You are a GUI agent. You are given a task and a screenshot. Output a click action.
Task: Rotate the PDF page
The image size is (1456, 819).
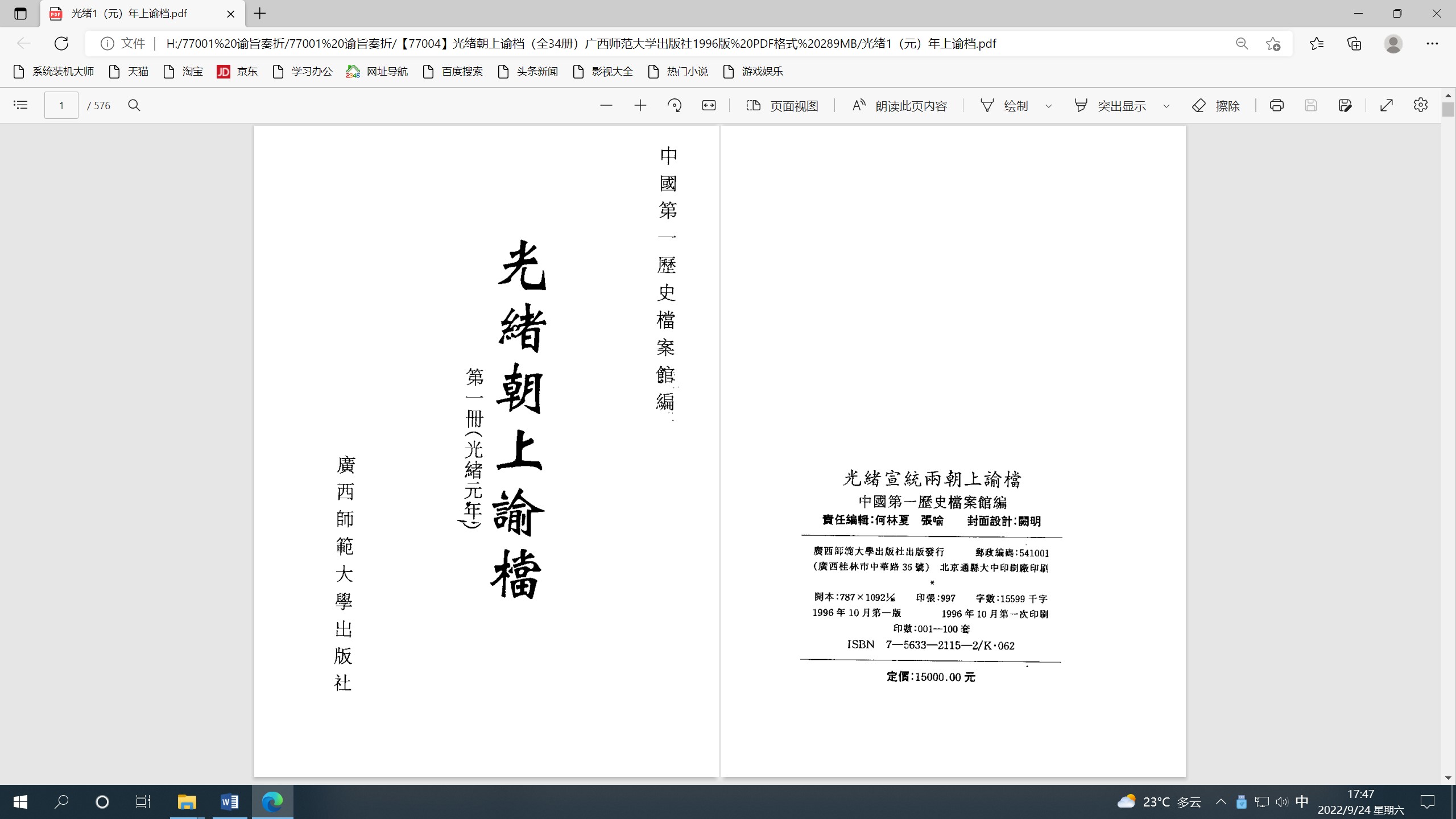pos(675,105)
